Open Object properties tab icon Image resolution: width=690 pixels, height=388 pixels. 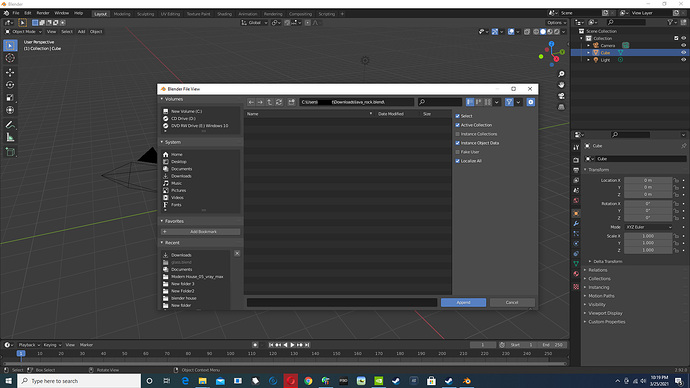576,213
